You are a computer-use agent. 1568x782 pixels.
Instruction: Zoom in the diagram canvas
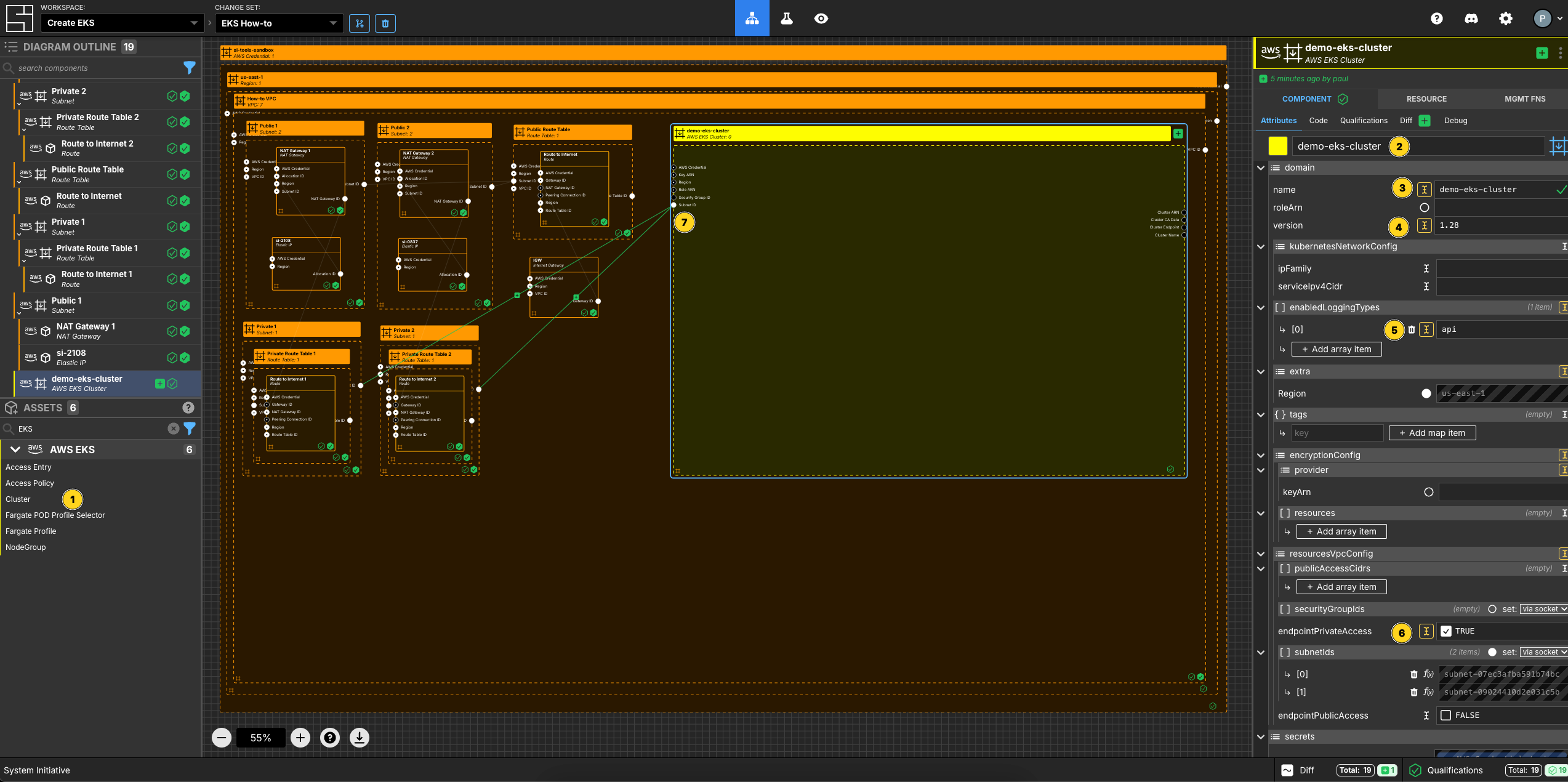point(300,738)
